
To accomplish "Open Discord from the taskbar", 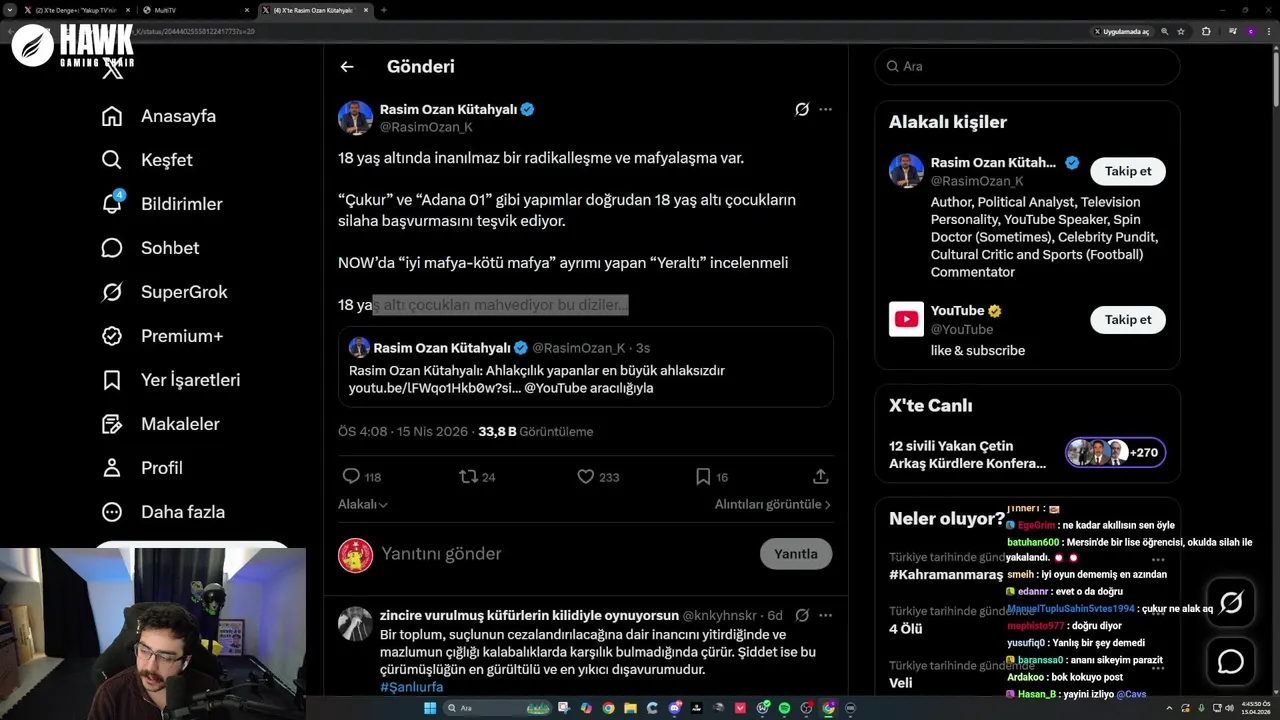I will [675, 708].
